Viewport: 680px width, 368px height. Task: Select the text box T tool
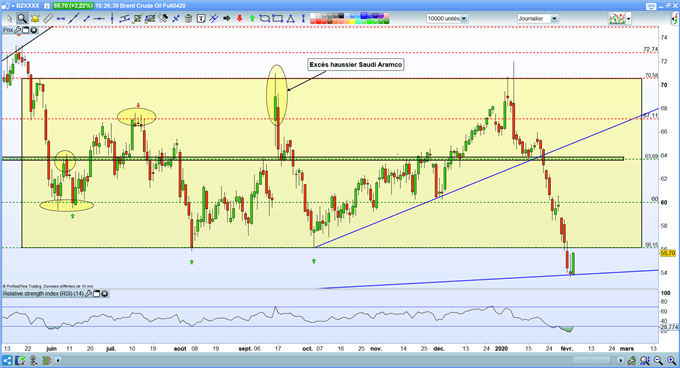201,18
